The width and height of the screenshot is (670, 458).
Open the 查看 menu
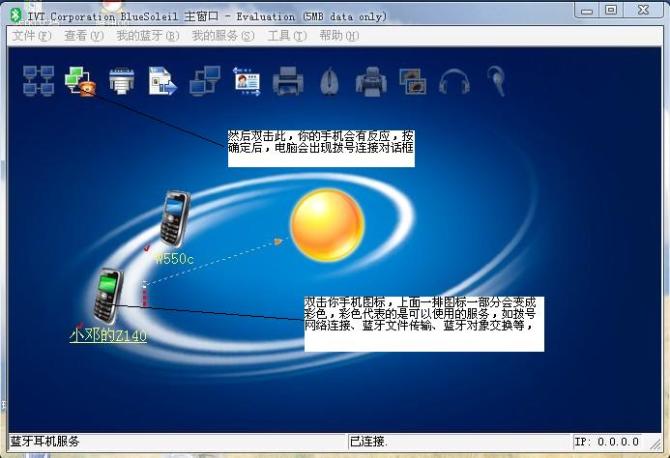tap(83, 35)
